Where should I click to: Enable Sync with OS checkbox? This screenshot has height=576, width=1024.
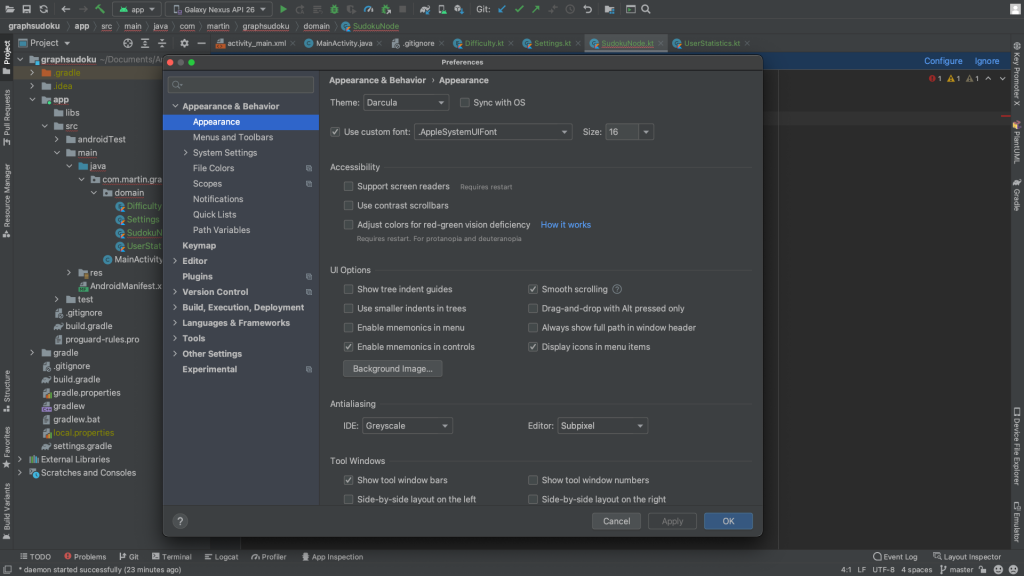465,103
